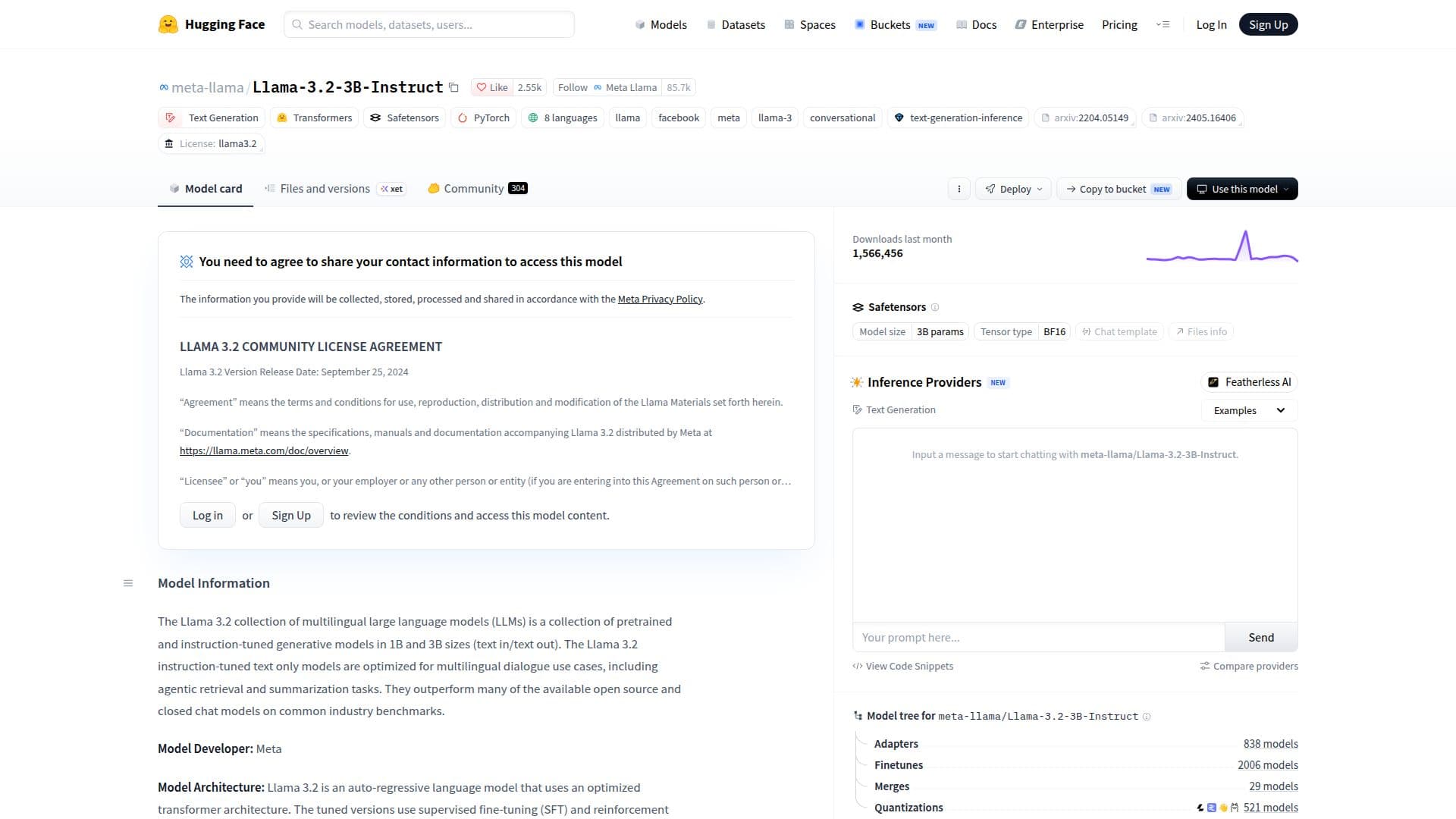This screenshot has width=1456, height=819.
Task: Open the Examples dropdown
Action: coord(1249,410)
